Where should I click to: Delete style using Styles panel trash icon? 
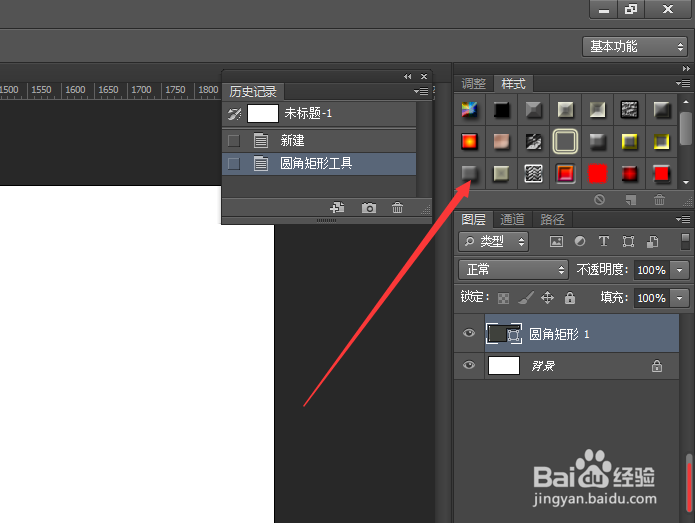coord(660,200)
